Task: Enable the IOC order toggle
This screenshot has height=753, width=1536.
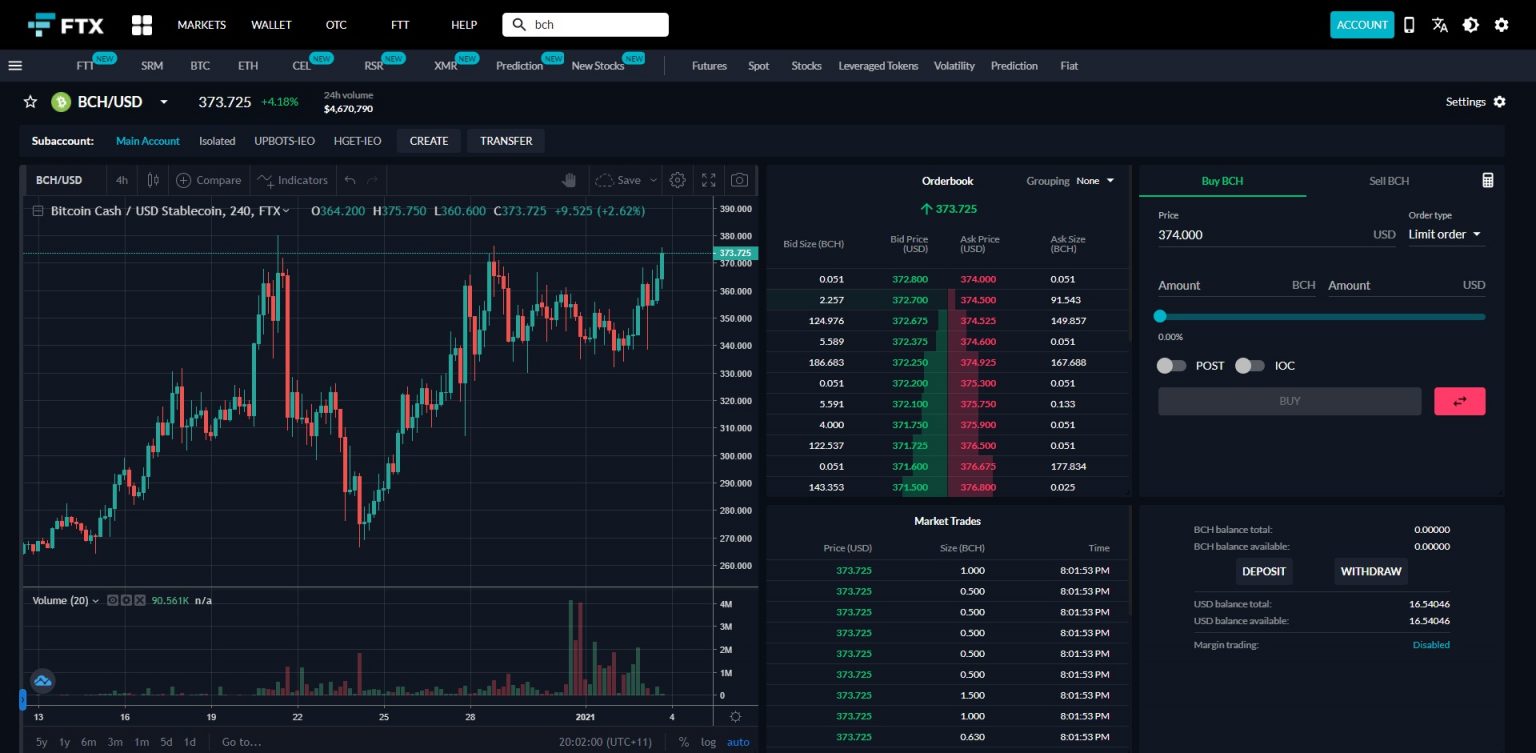Action: (x=1249, y=365)
